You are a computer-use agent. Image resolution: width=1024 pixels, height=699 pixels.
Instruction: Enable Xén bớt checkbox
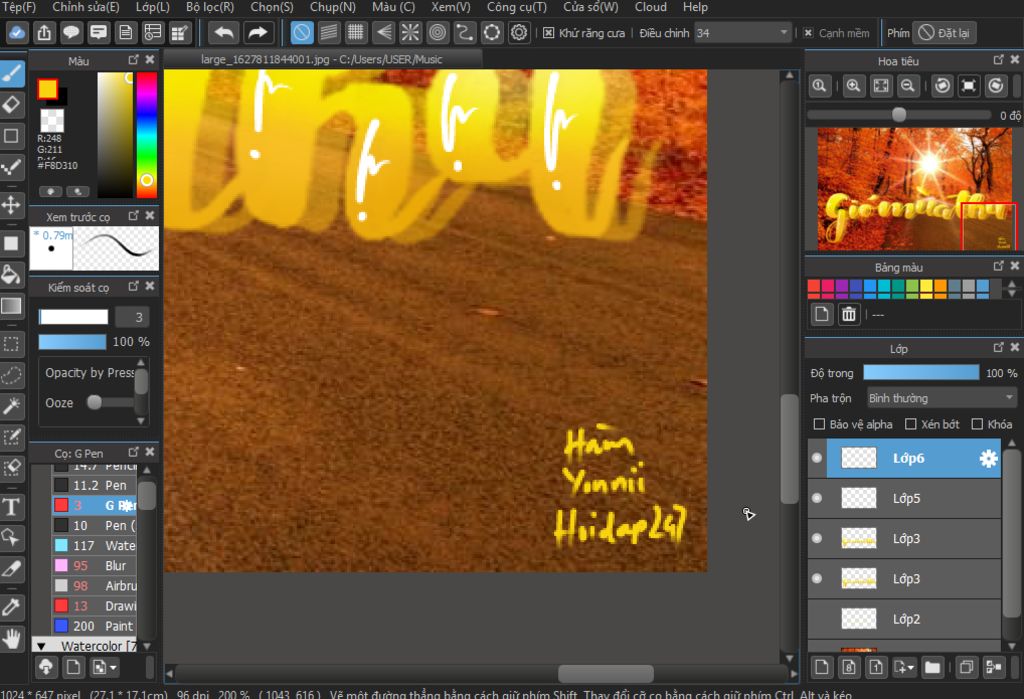tap(910, 424)
